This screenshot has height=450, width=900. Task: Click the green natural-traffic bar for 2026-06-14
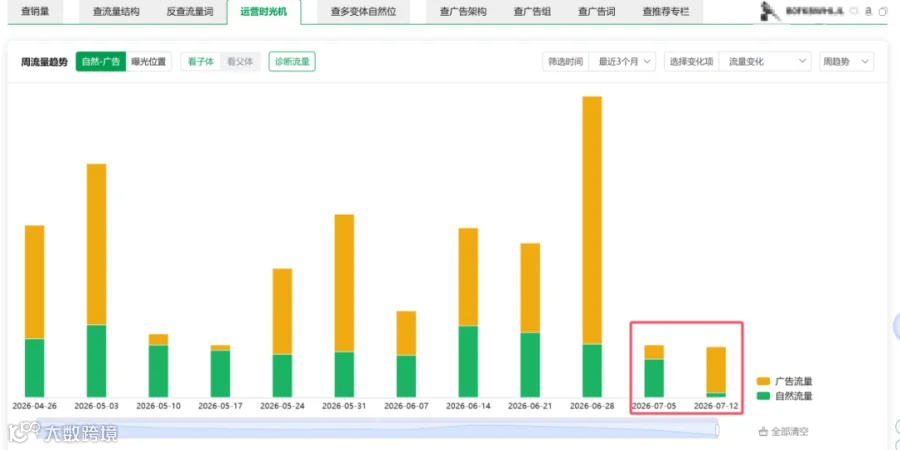coord(468,362)
